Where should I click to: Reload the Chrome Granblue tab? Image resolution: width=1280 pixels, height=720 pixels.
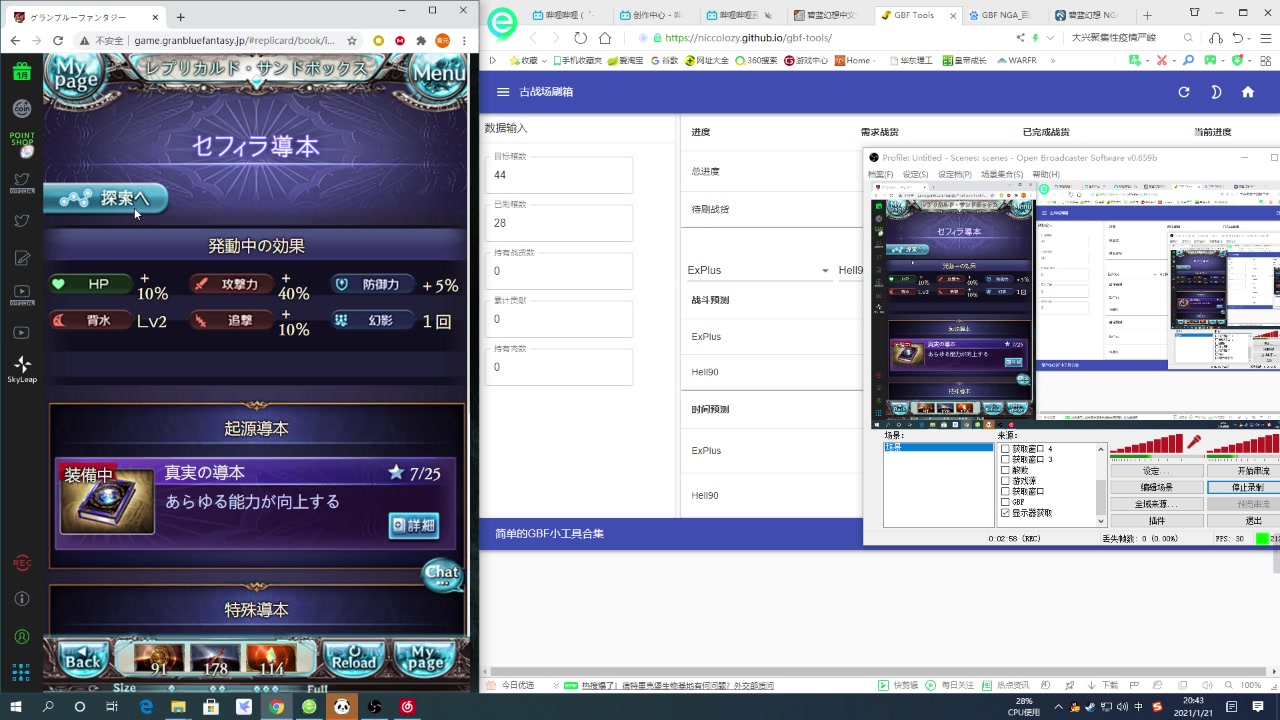pos(58,40)
